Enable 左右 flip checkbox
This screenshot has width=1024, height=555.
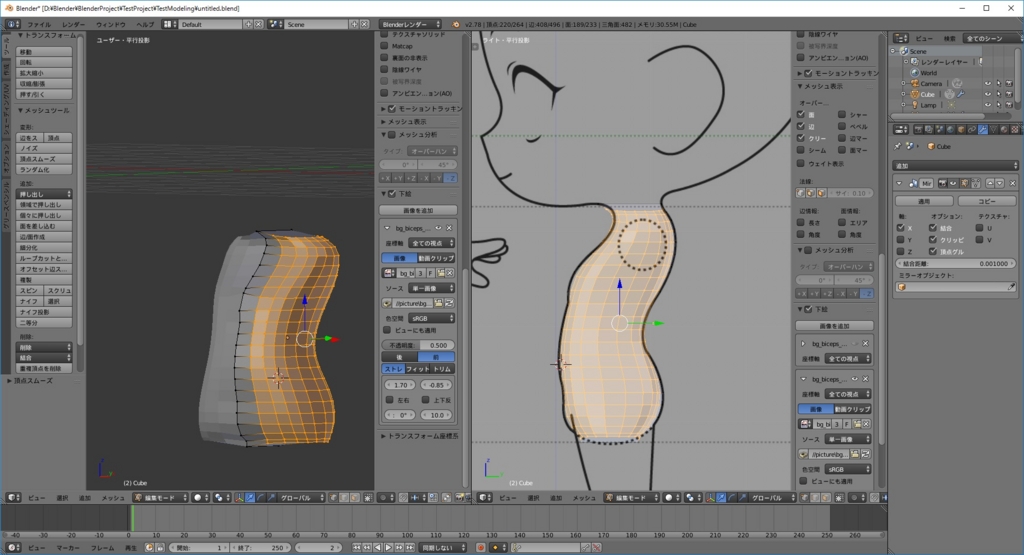(x=390, y=400)
